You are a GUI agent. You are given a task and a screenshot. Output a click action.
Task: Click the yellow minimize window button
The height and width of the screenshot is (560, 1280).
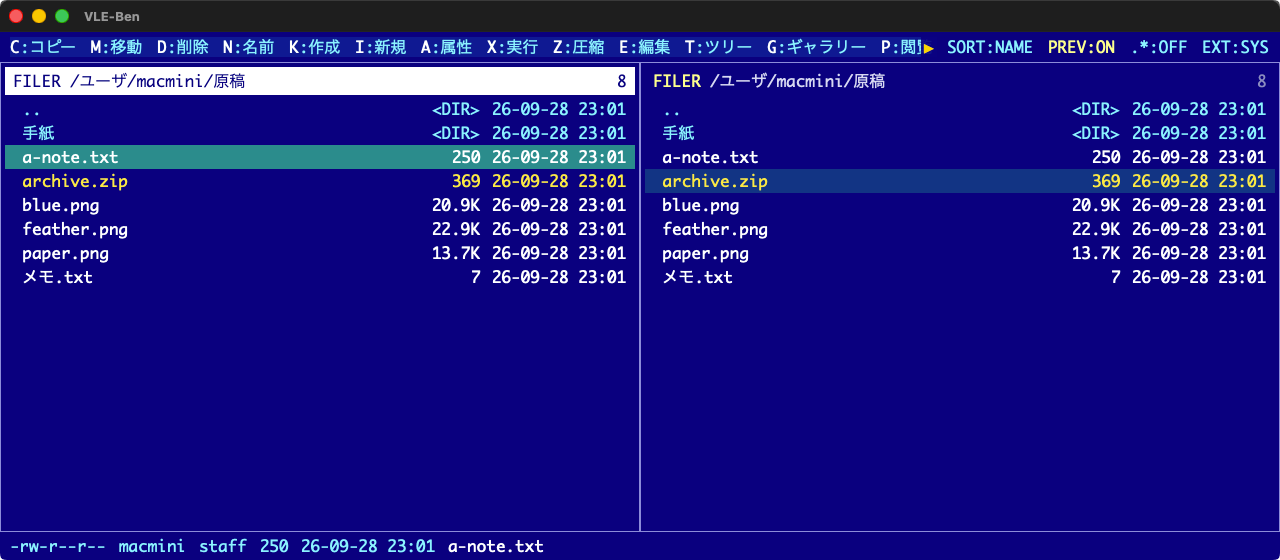coord(39,16)
